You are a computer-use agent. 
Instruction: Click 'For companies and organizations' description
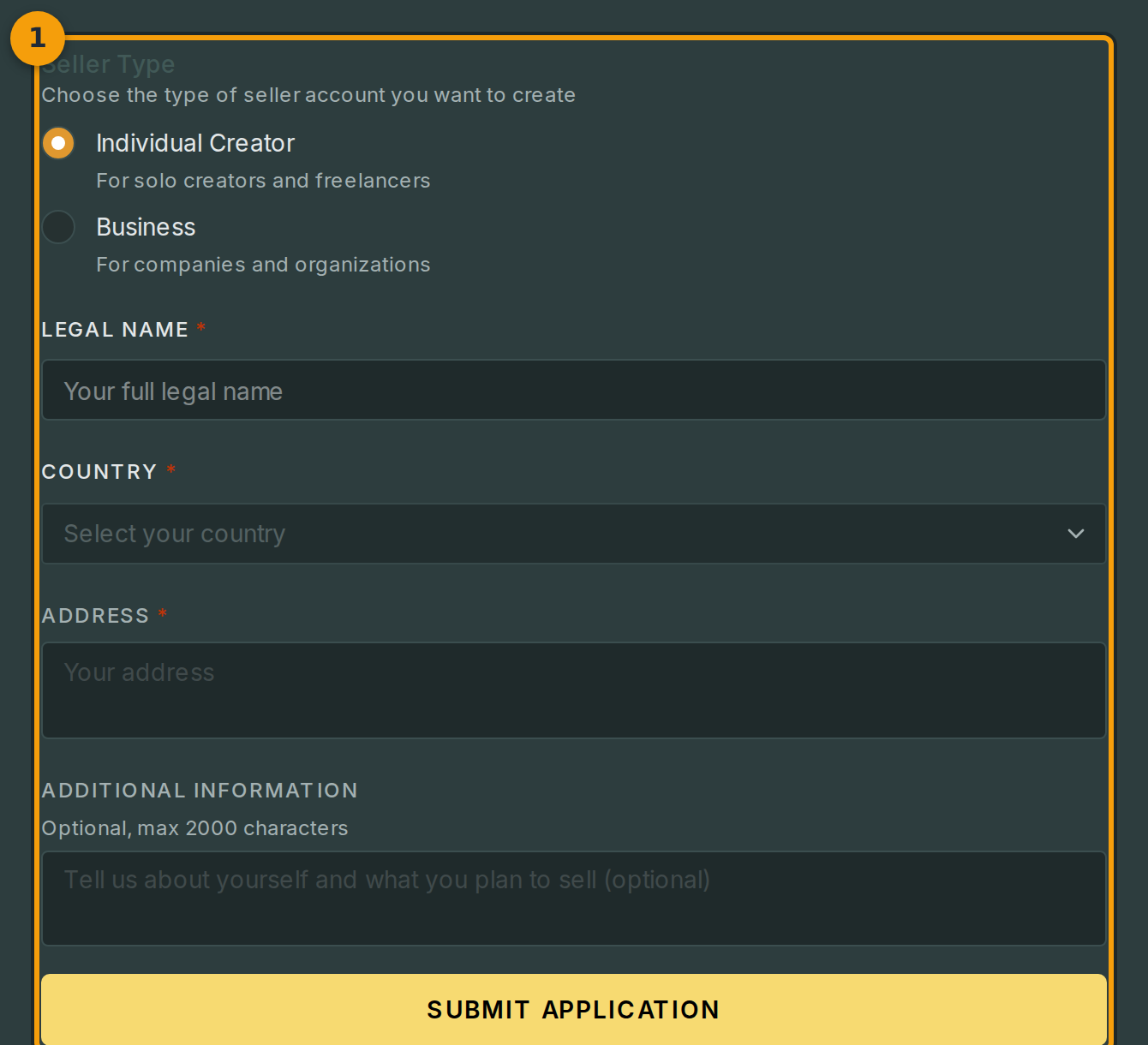[x=263, y=265]
